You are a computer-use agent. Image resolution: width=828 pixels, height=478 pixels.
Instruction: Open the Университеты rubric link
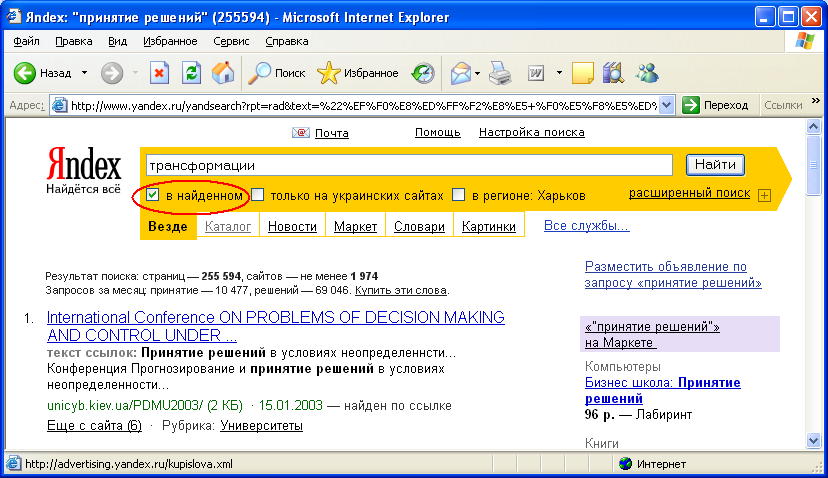pyautogui.click(x=261, y=425)
